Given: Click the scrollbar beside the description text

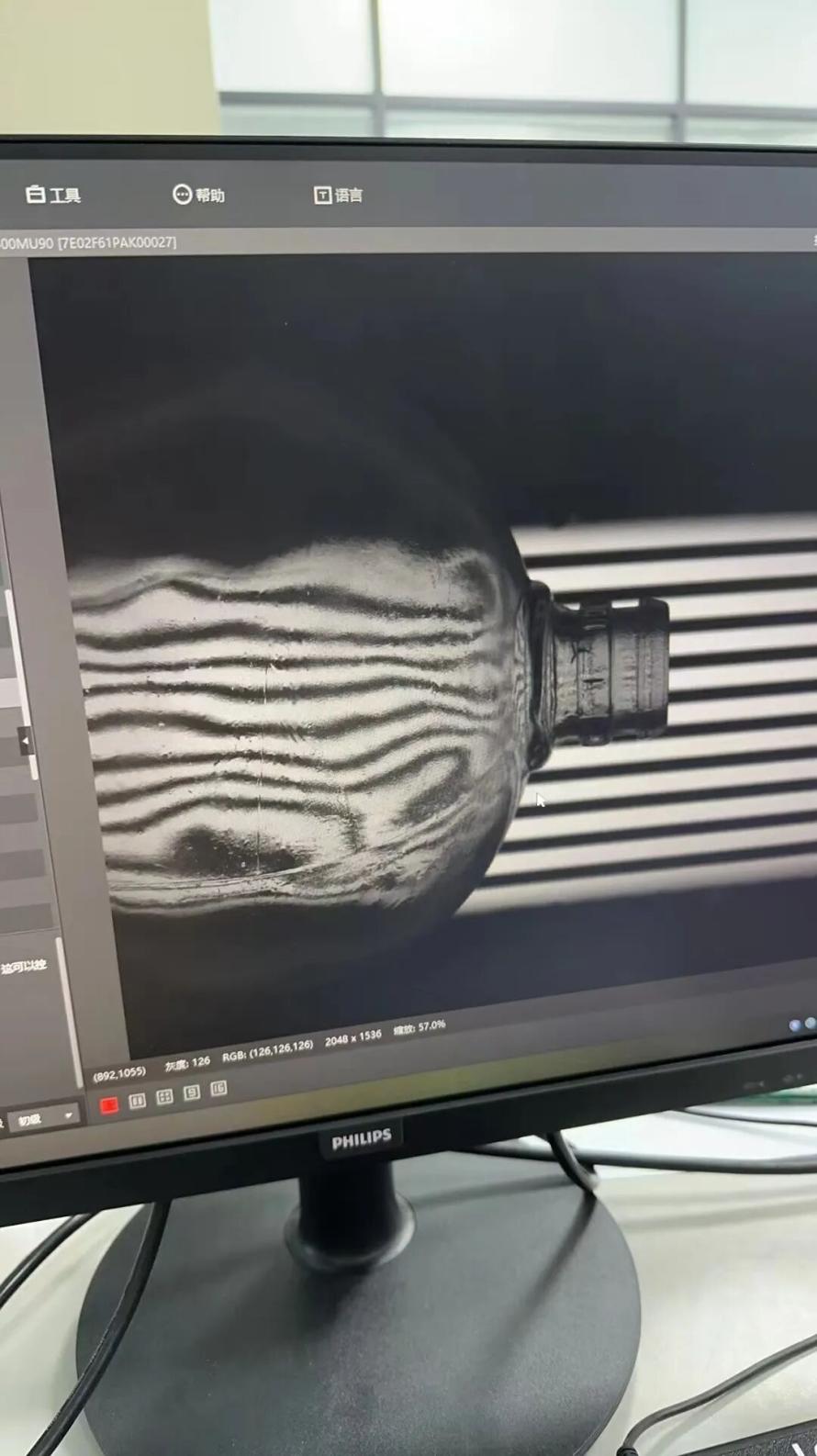Looking at the screenshot, I should coord(66,1010).
